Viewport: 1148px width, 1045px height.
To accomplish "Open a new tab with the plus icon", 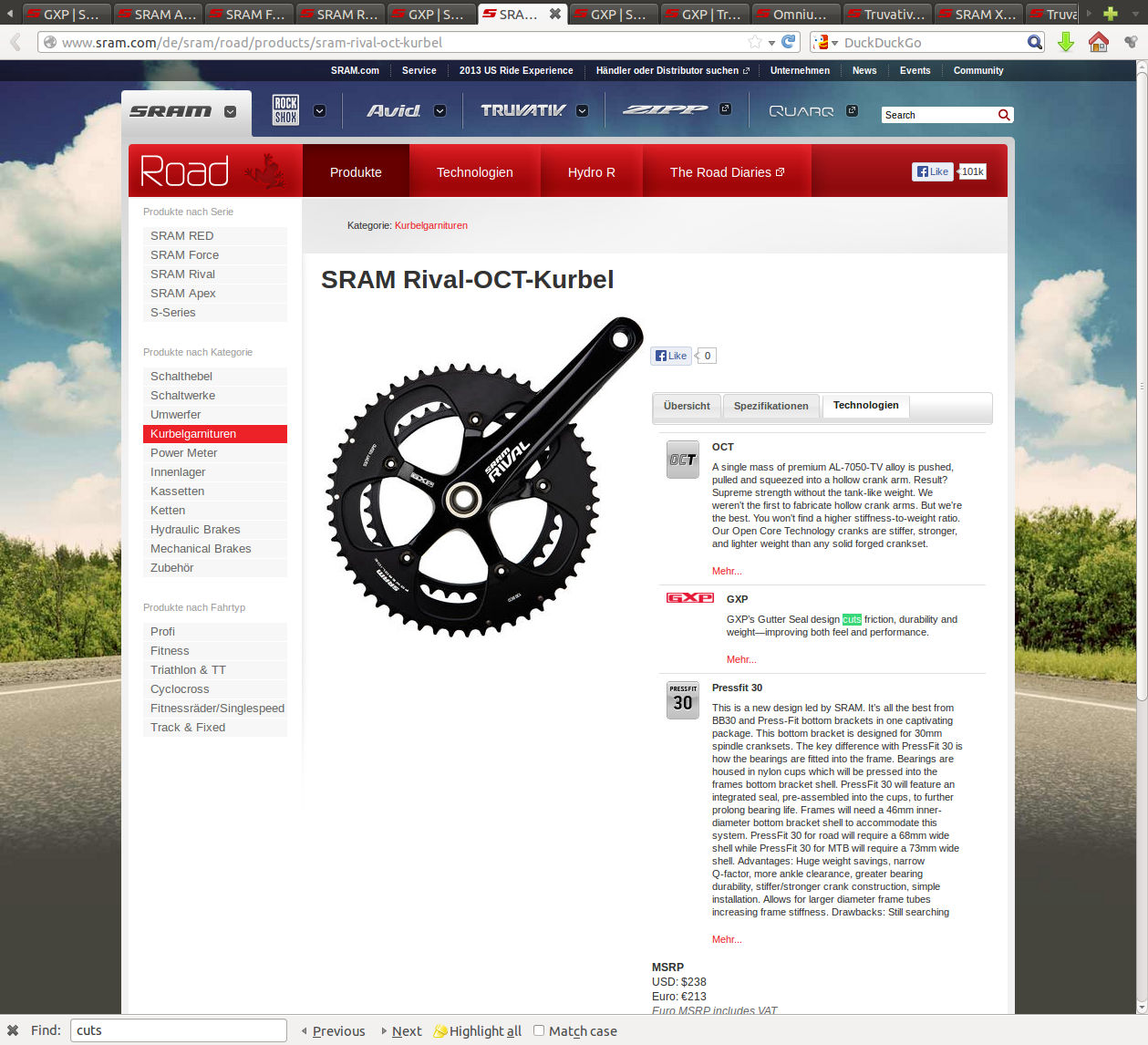I will click(1110, 14).
